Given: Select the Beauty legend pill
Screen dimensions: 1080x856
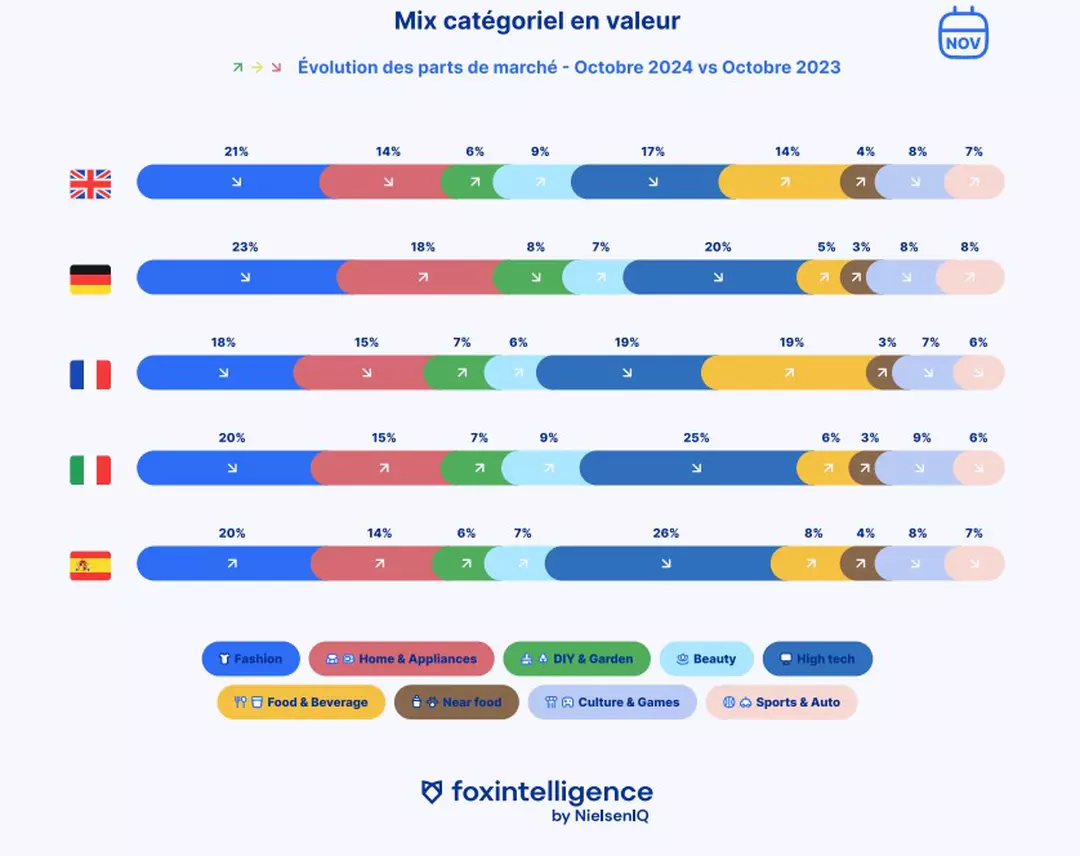Looking at the screenshot, I should (x=707, y=658).
